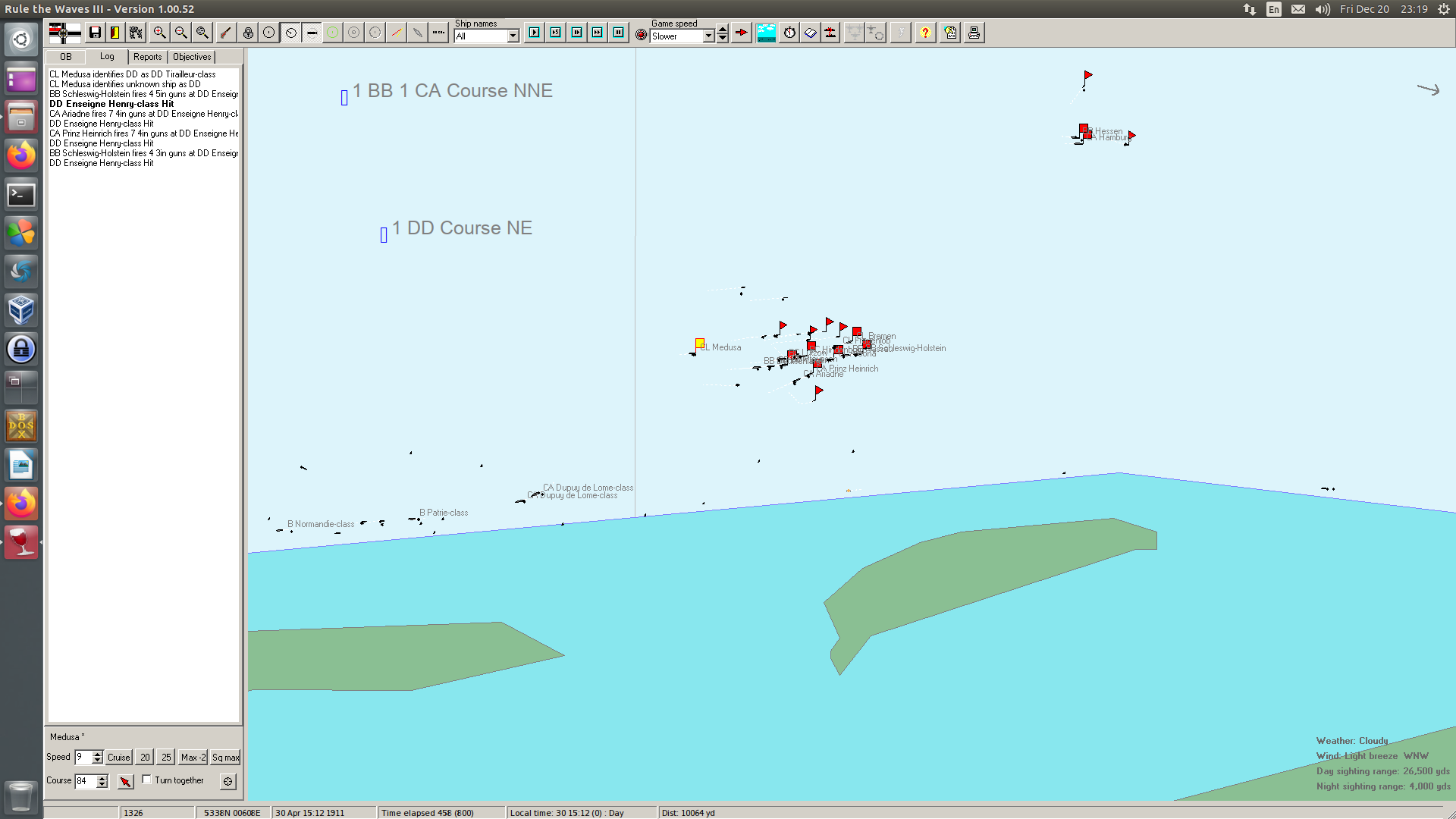
Task: Open the Ship names dropdown
Action: (513, 36)
